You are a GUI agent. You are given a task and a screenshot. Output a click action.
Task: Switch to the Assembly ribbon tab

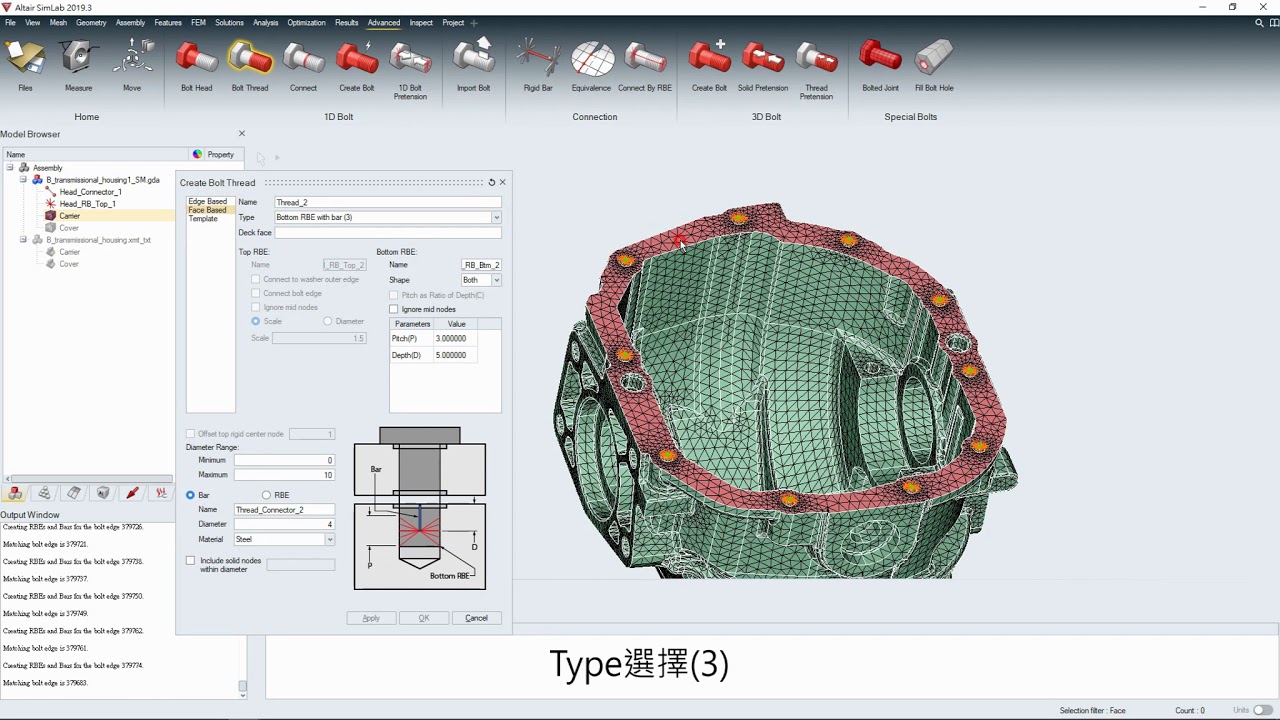tap(130, 22)
